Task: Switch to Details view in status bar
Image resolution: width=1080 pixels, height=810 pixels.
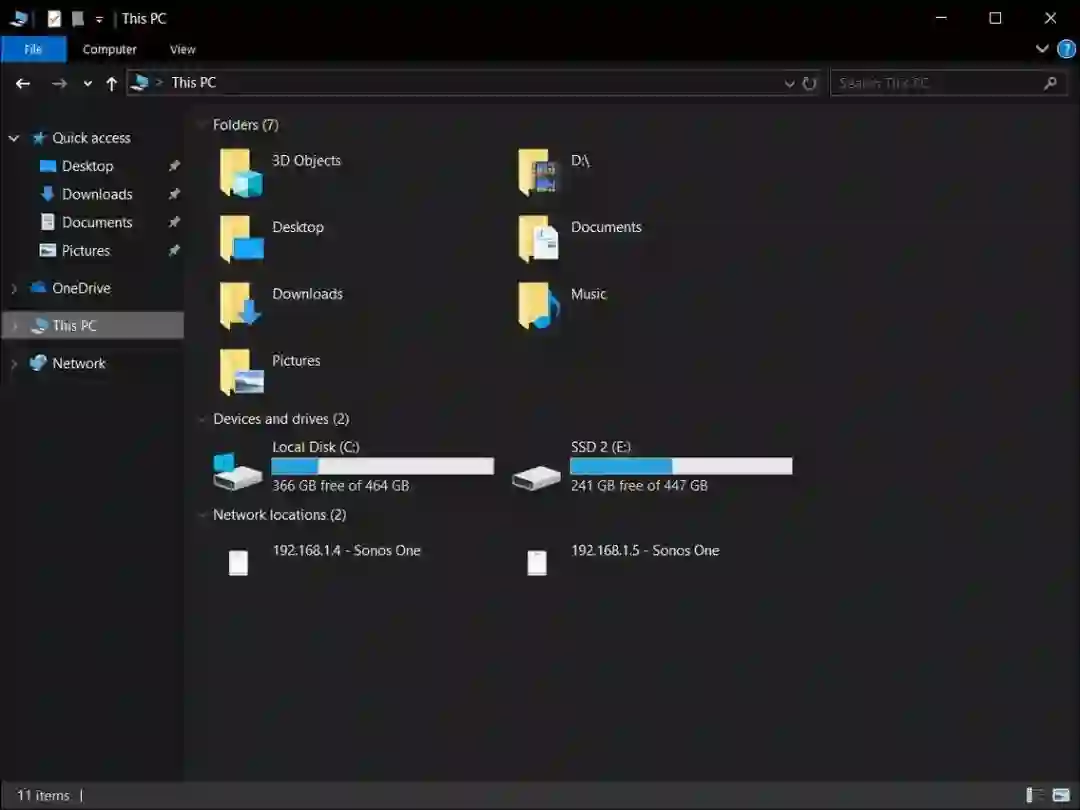Action: click(x=1034, y=795)
